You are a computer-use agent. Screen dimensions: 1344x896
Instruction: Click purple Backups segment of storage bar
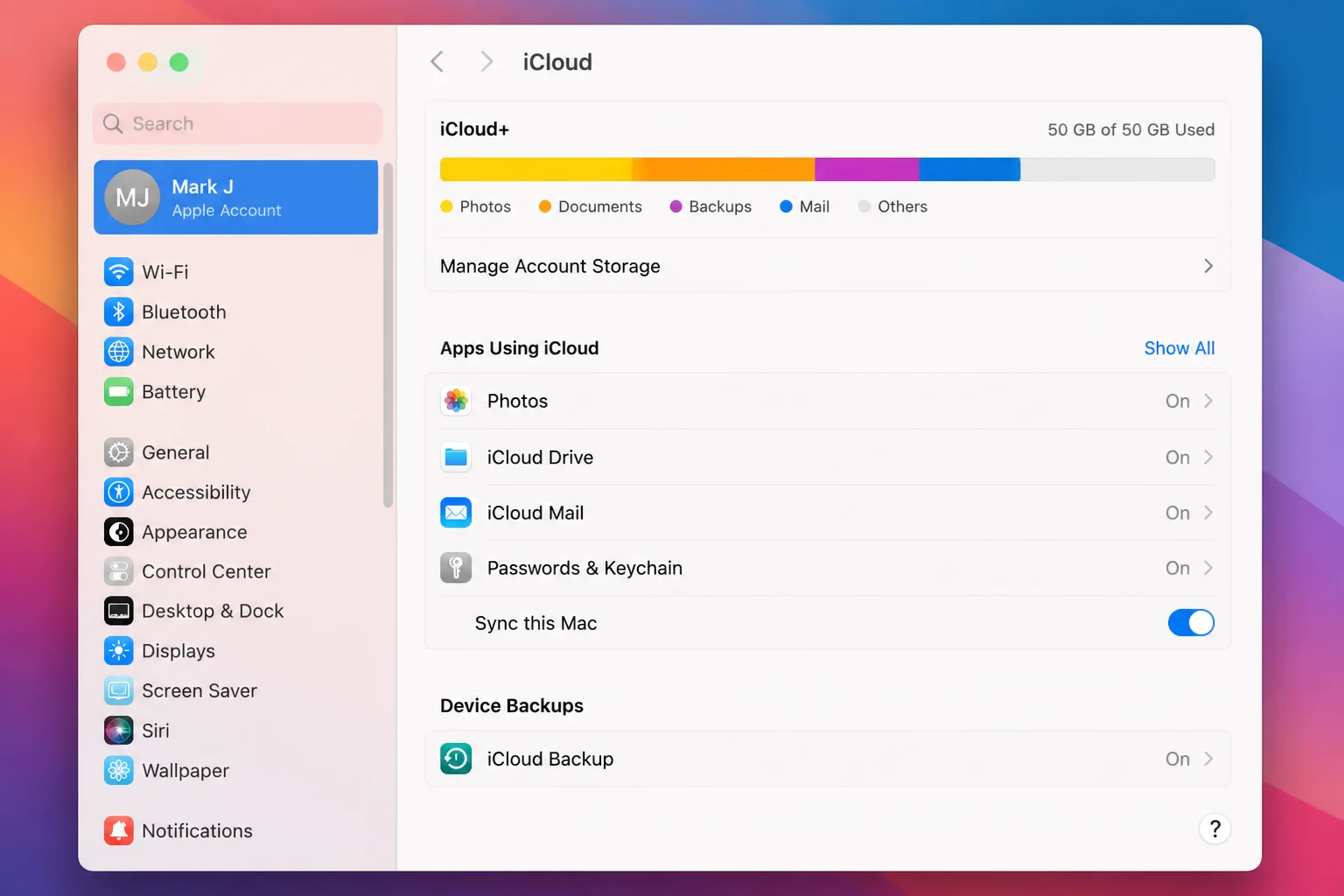tap(866, 169)
